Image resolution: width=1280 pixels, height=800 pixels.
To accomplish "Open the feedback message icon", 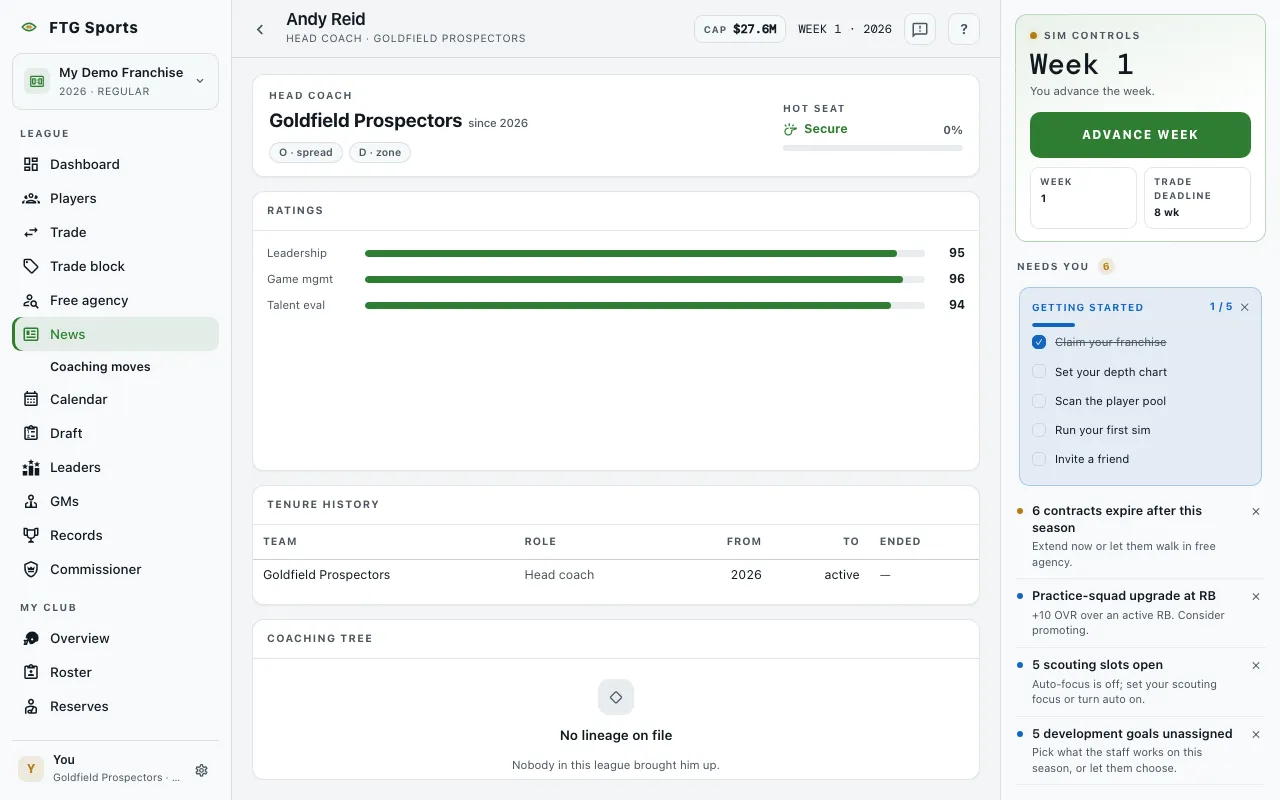I will [920, 29].
